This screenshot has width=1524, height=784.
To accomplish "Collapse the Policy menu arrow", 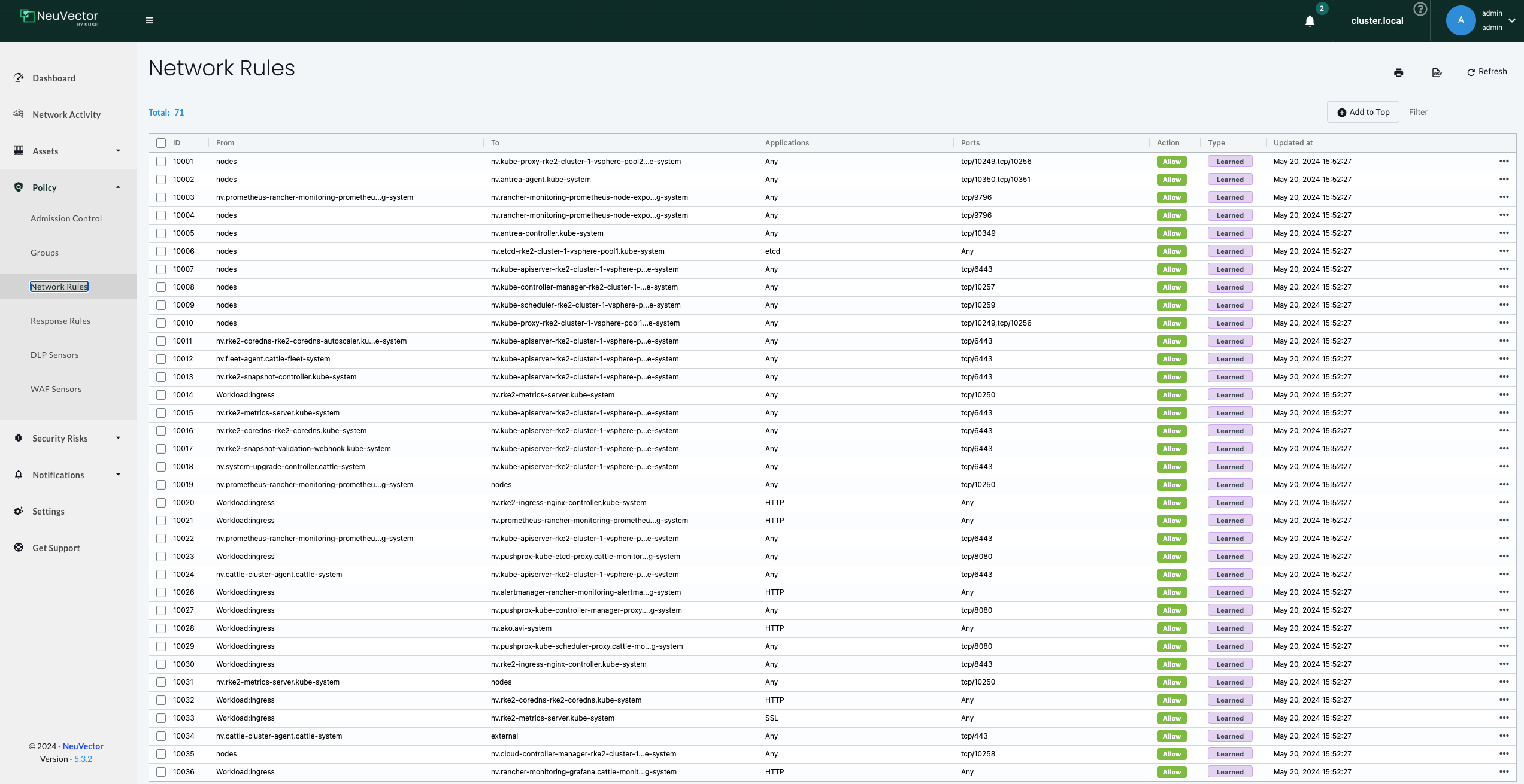I will point(118,187).
